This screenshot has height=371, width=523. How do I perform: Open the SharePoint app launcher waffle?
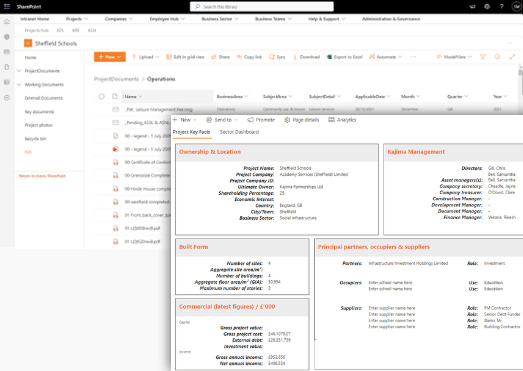click(7, 6)
